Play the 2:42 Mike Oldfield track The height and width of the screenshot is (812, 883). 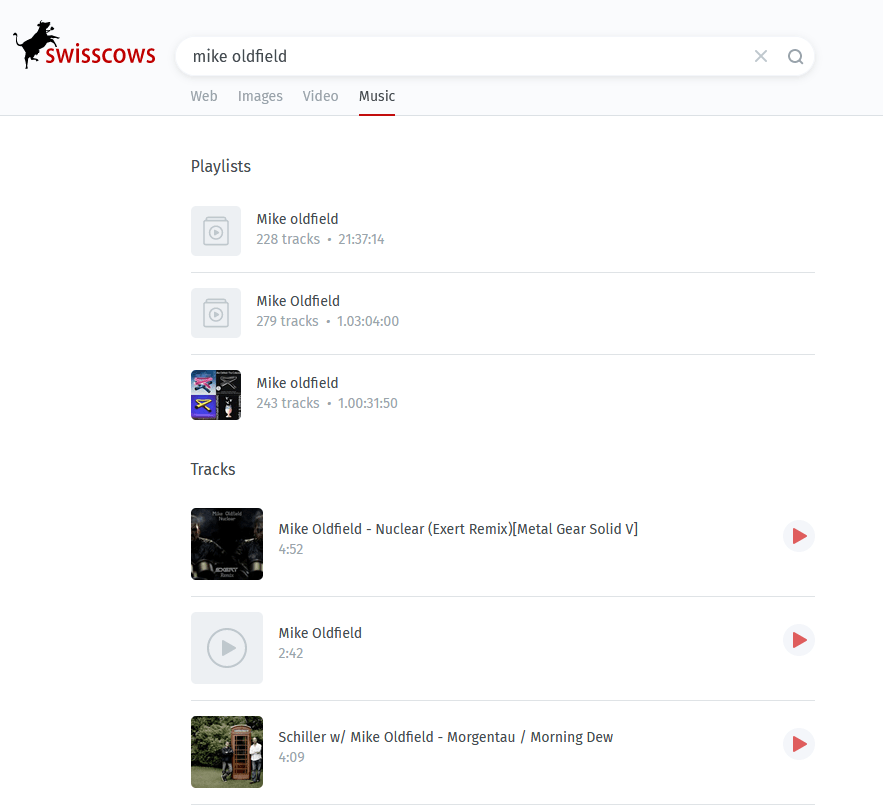[x=799, y=640]
